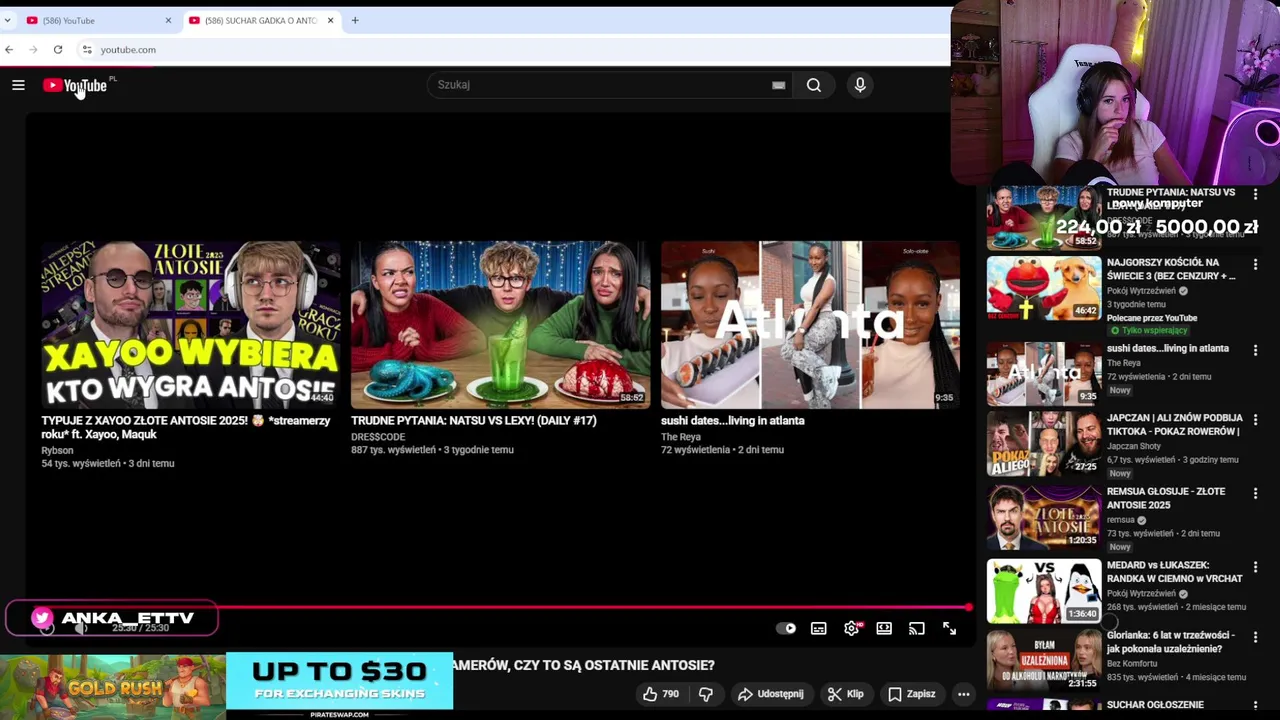Open the Xayoo Złote Antosie thumbnail
The width and height of the screenshot is (1280, 720).
click(x=190, y=324)
